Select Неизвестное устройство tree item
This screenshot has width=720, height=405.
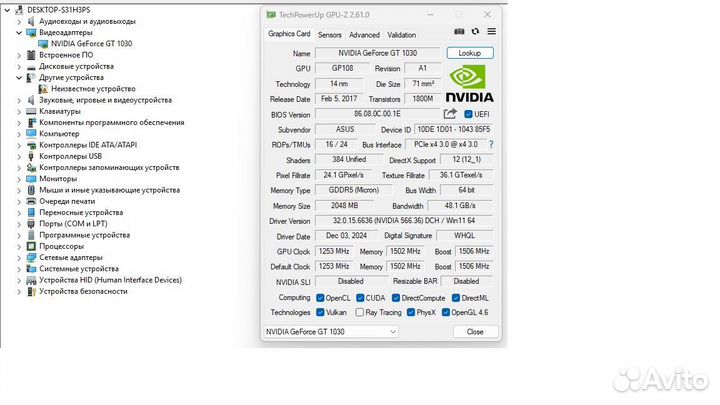pyautogui.click(x=93, y=89)
